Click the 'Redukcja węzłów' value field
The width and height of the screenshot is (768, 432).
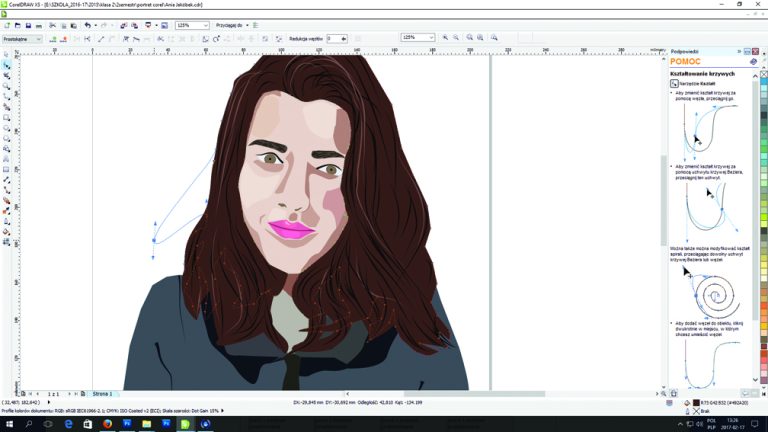[332, 38]
